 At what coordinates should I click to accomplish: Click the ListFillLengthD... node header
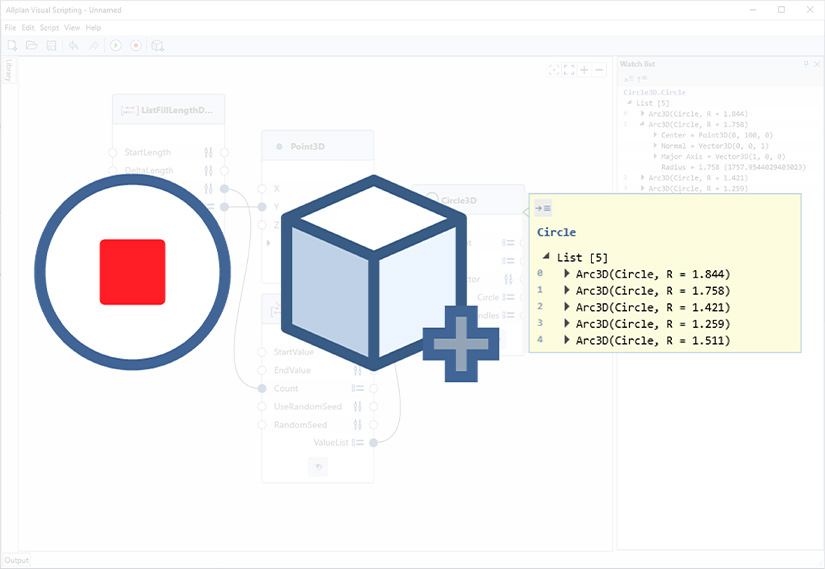click(x=169, y=109)
